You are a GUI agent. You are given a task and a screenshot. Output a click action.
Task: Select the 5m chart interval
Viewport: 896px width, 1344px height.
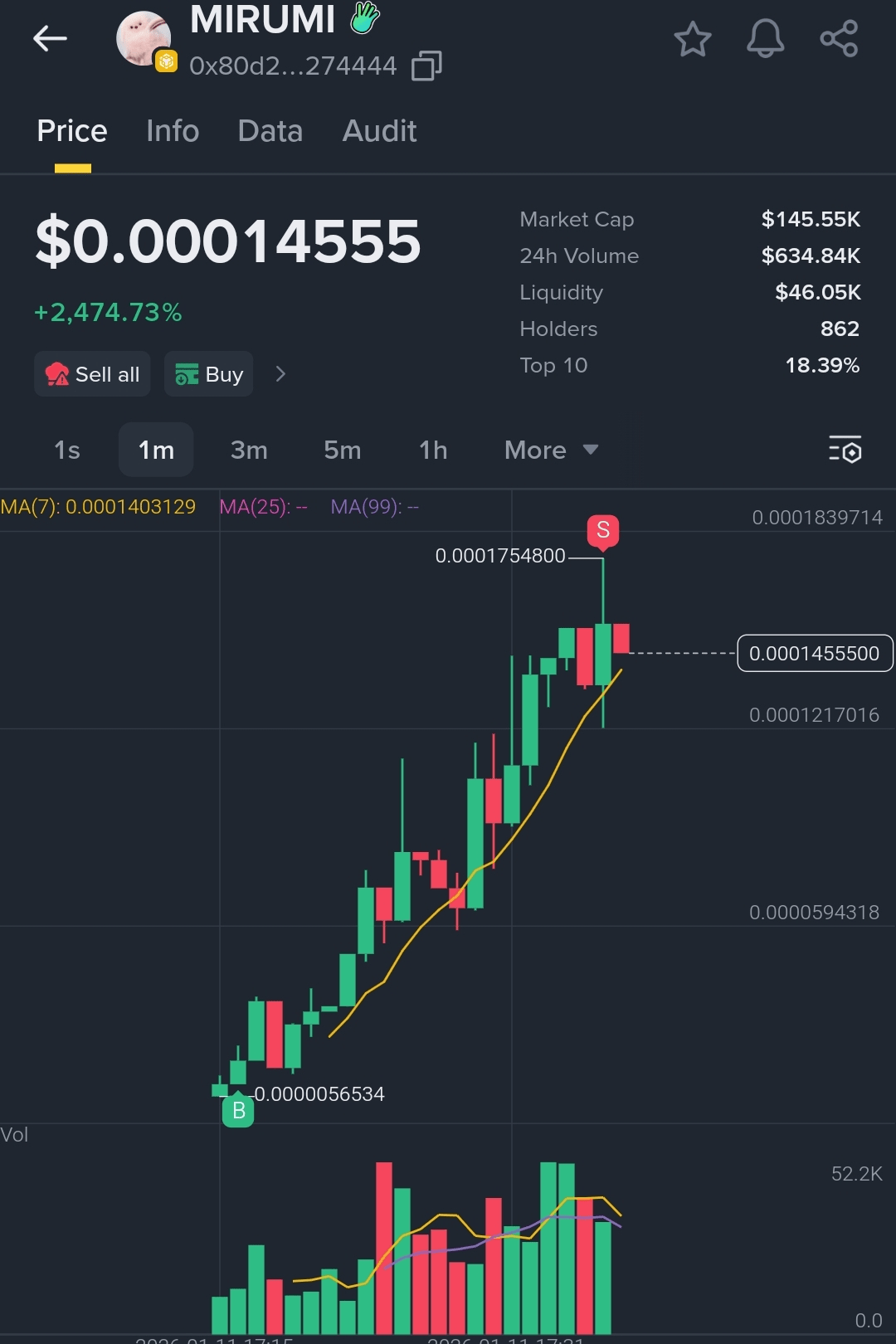(x=343, y=450)
